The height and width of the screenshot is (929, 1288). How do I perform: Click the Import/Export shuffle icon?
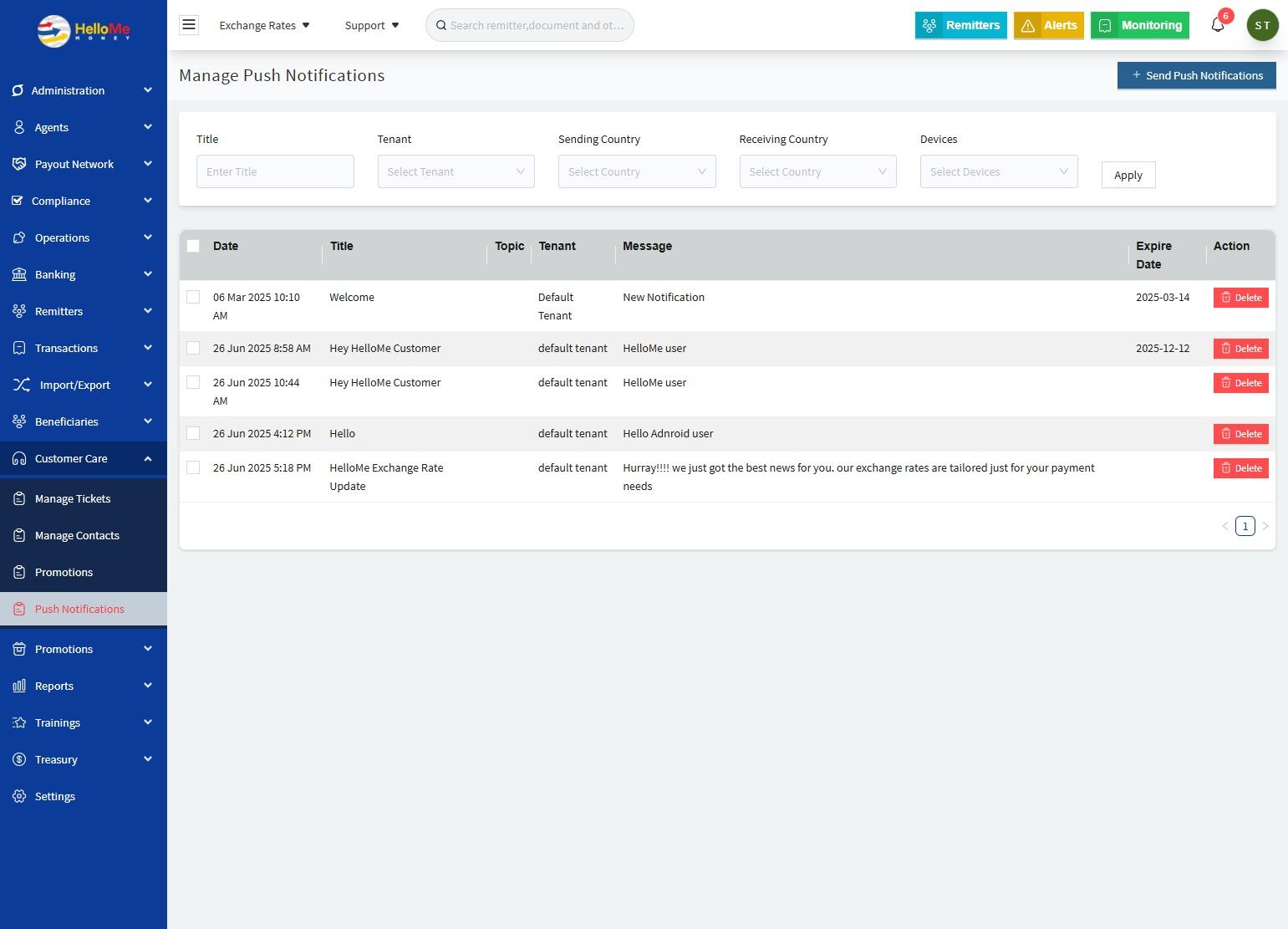22,385
